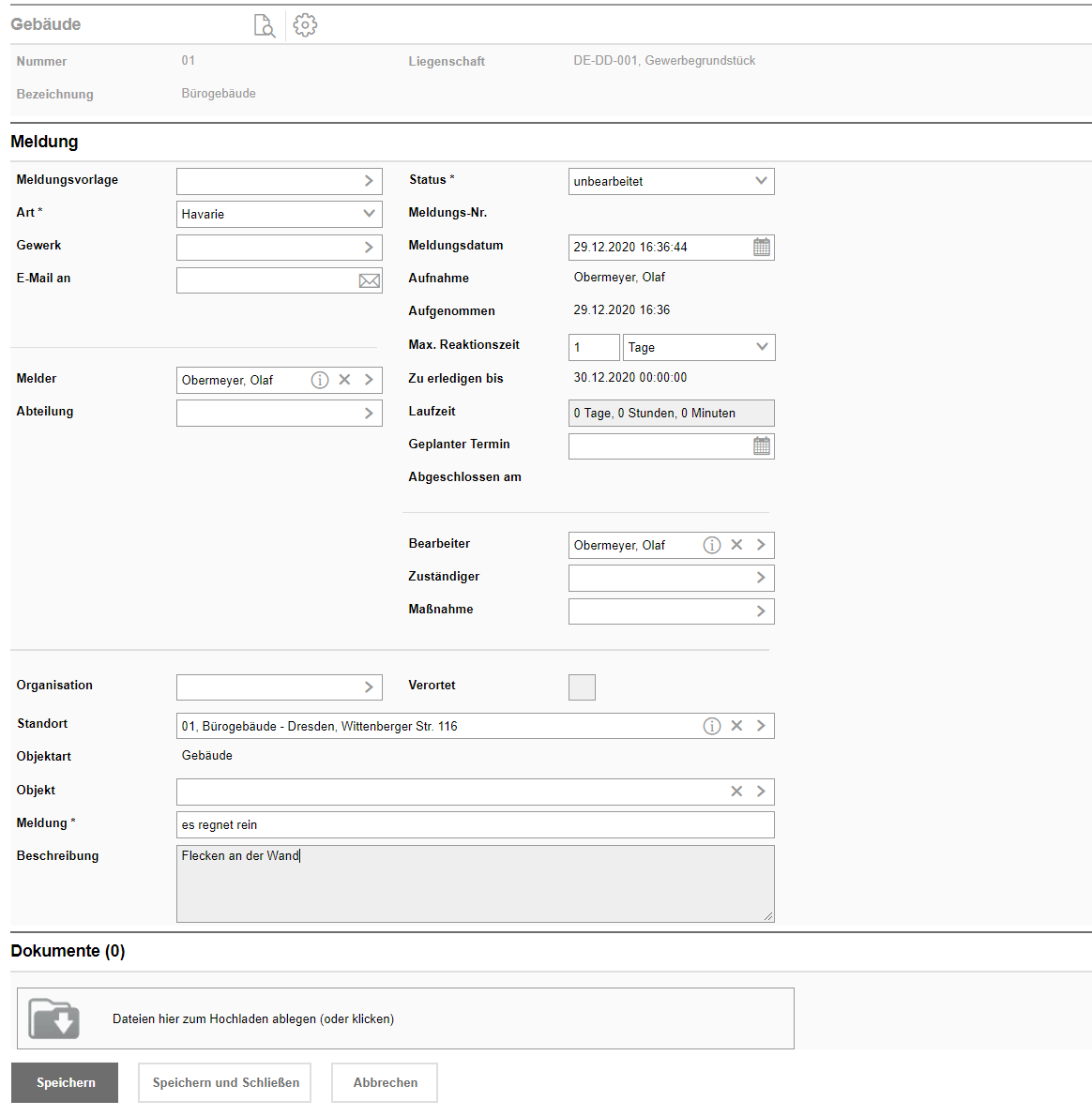
Task: Click 'Dokumente (0)' section heading
Action: tap(68, 951)
